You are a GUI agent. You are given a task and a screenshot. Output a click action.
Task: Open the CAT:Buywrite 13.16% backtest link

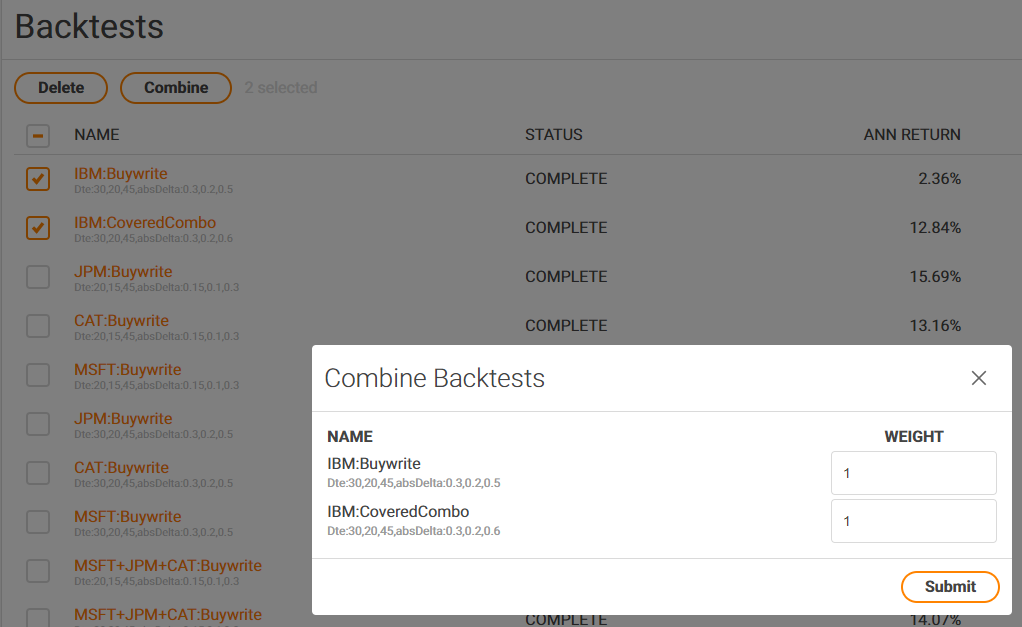pos(121,321)
